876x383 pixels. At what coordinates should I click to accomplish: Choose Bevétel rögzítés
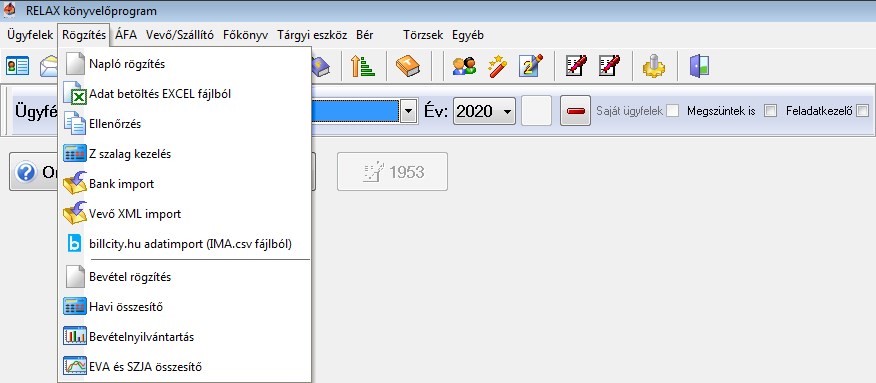pyautogui.click(x=184, y=277)
